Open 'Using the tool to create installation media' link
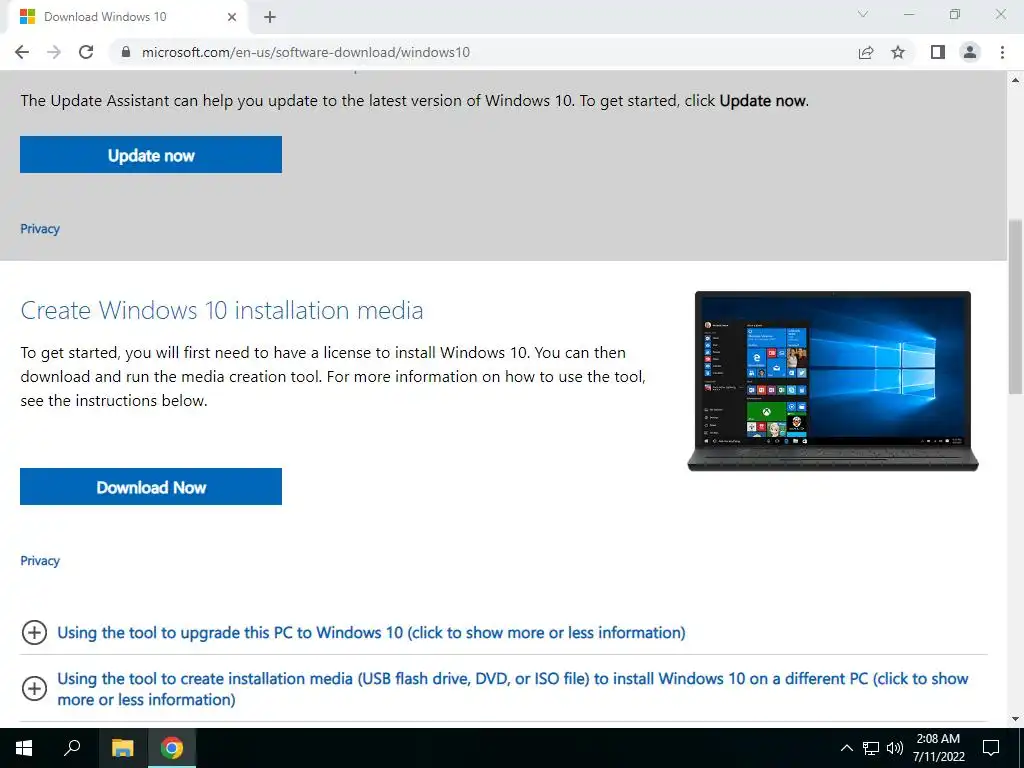The height and width of the screenshot is (768, 1024). pyautogui.click(x=513, y=689)
